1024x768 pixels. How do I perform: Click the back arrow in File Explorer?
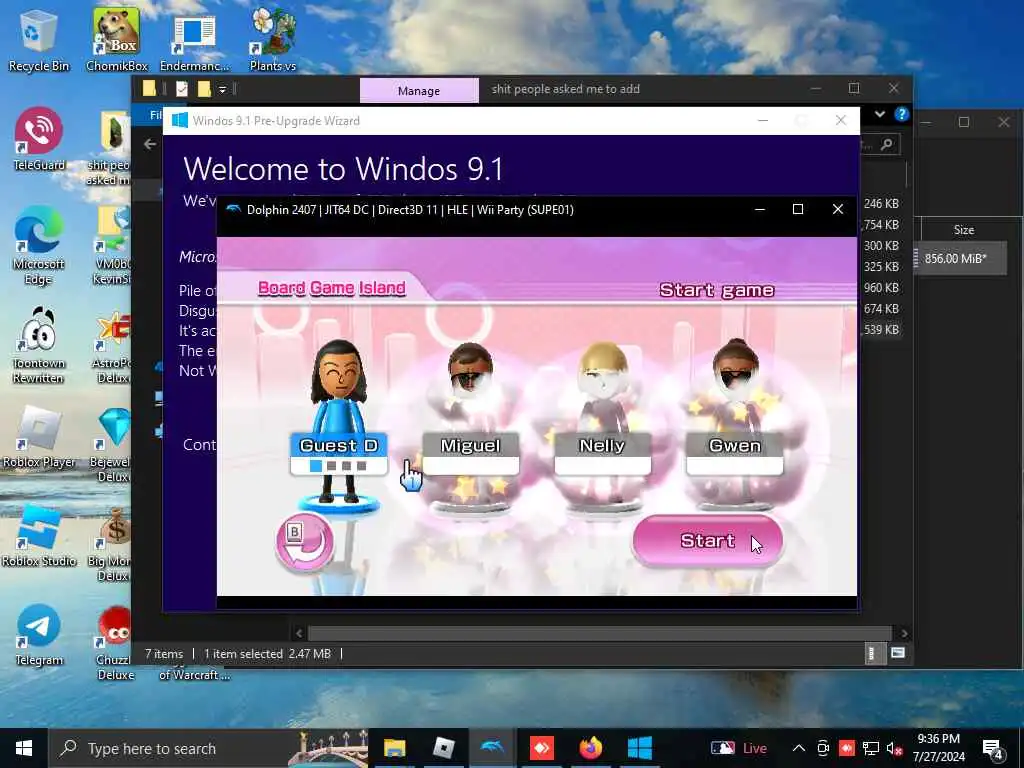coord(150,144)
